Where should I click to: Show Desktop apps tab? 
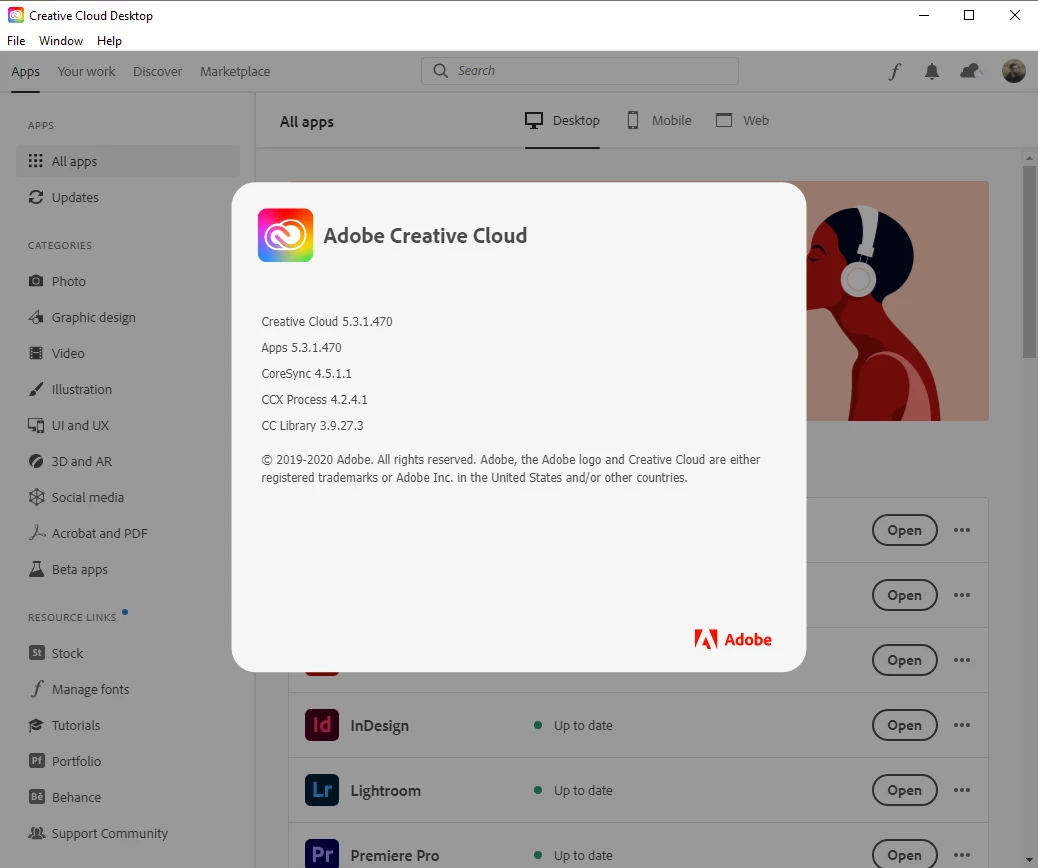(562, 121)
